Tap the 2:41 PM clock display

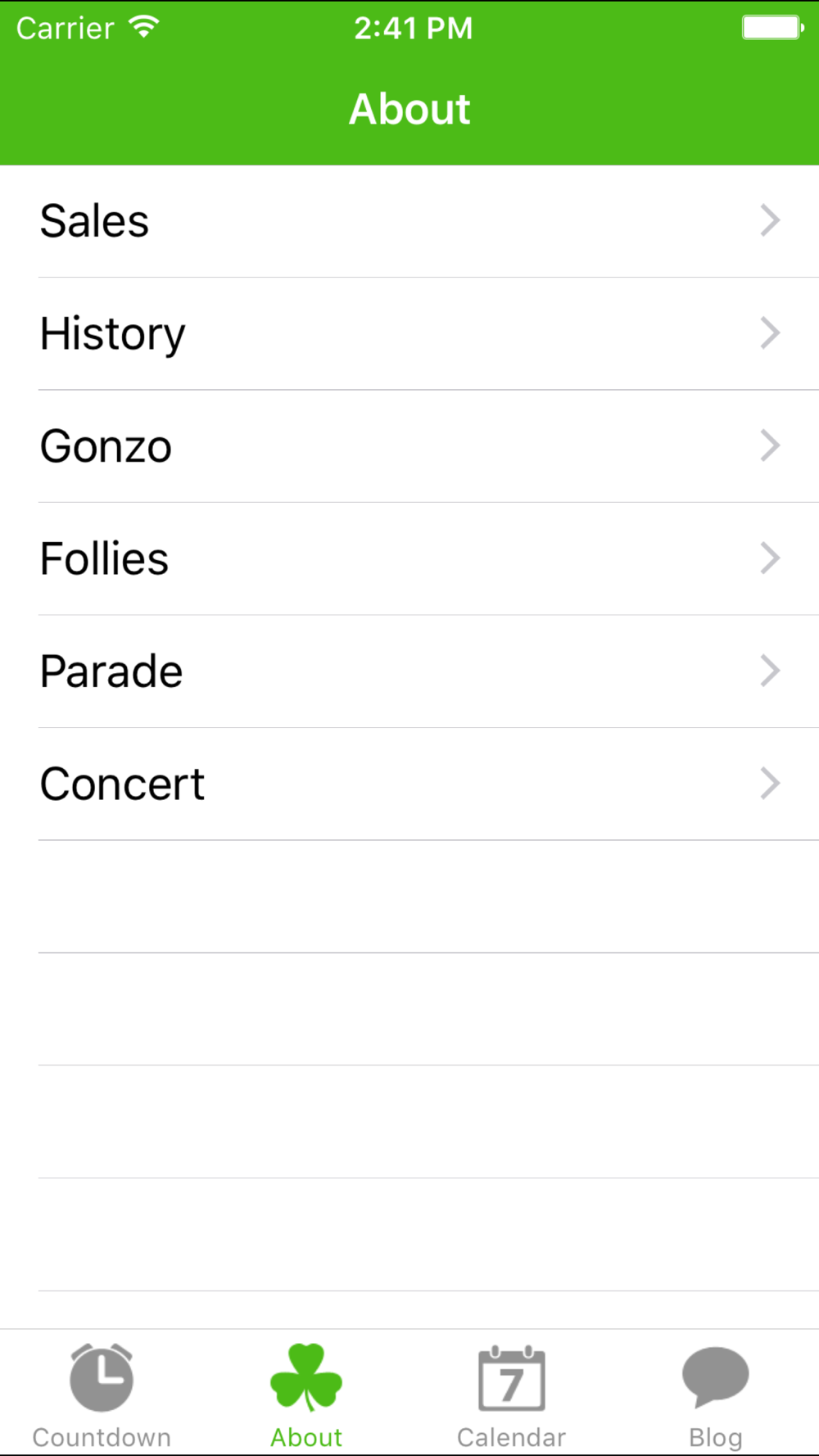[413, 29]
